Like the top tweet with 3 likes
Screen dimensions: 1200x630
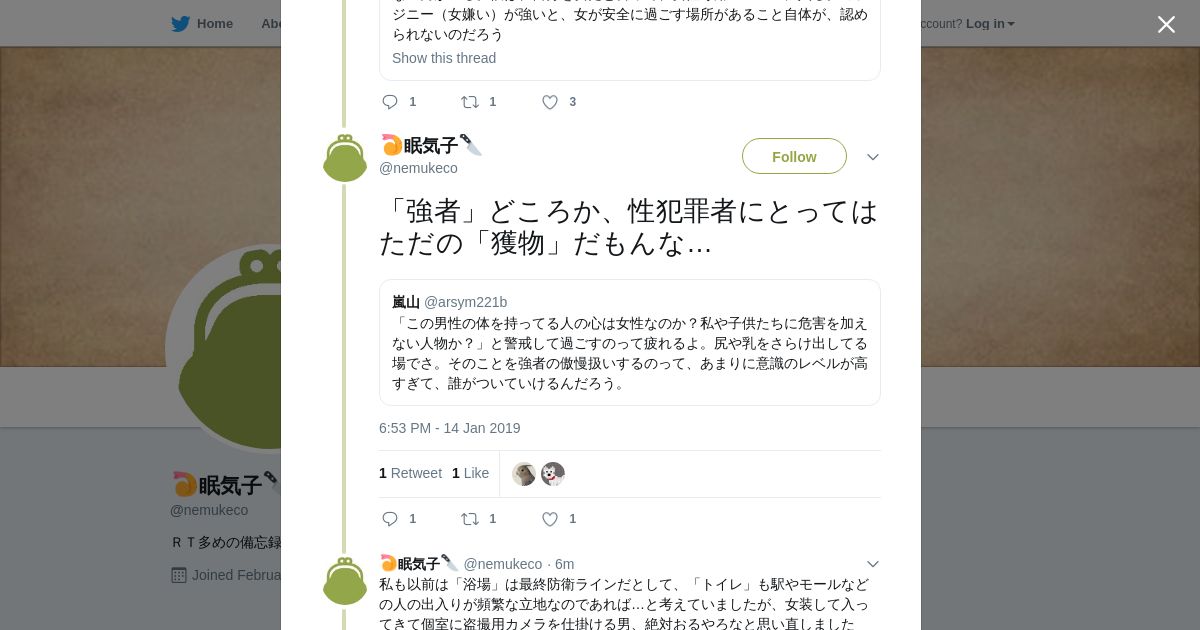pos(550,102)
